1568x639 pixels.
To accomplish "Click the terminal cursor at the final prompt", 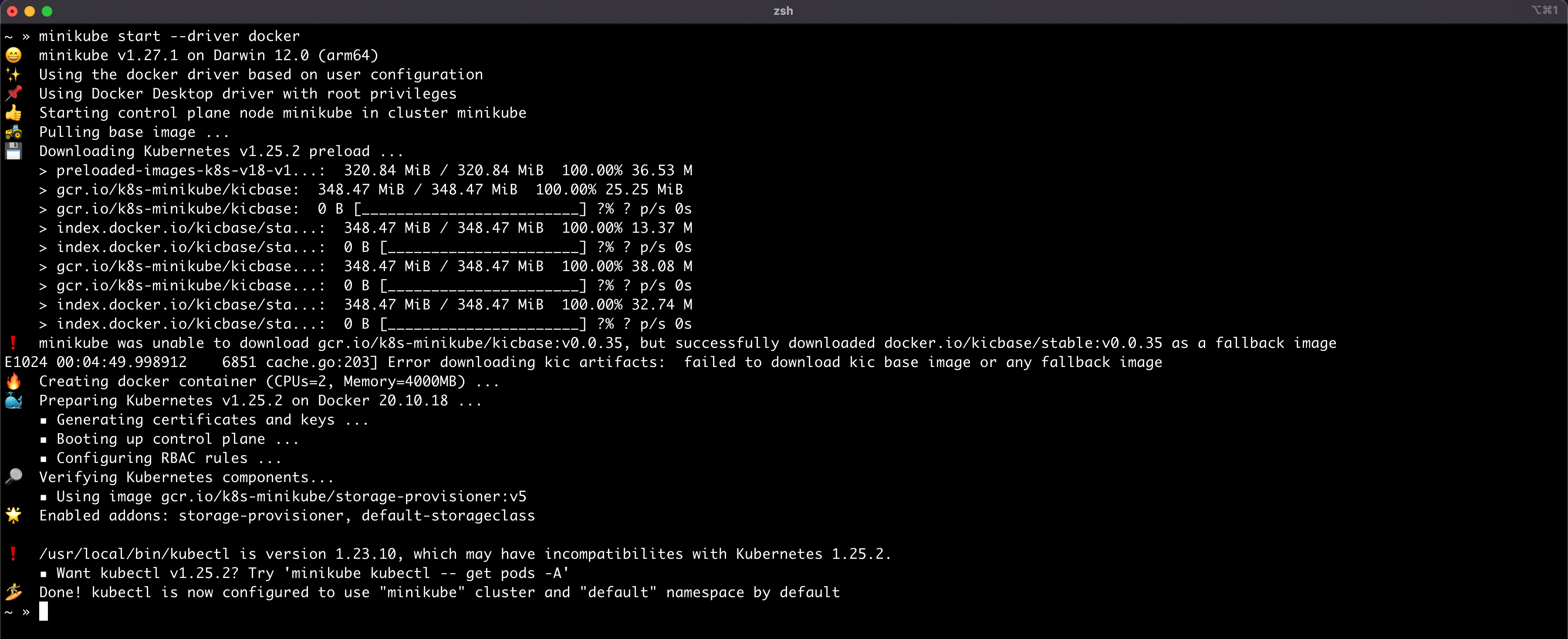I will (43, 611).
